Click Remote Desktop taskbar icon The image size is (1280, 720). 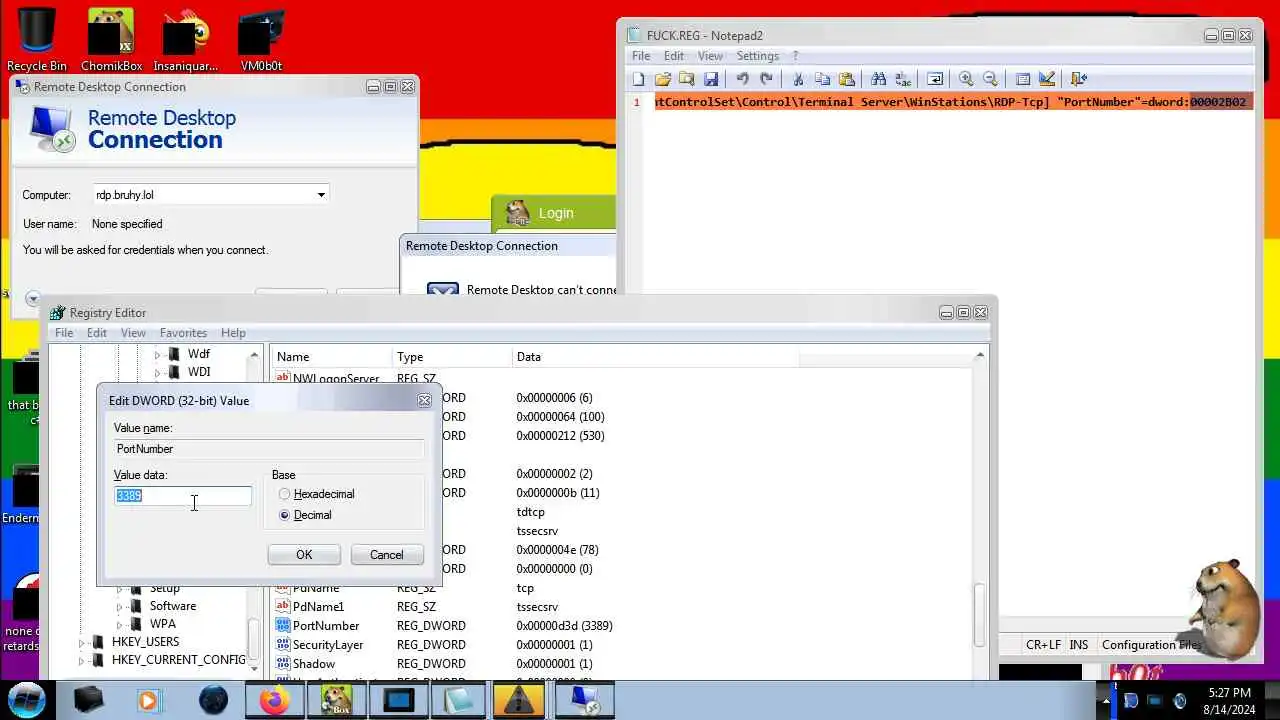pyautogui.click(x=584, y=700)
